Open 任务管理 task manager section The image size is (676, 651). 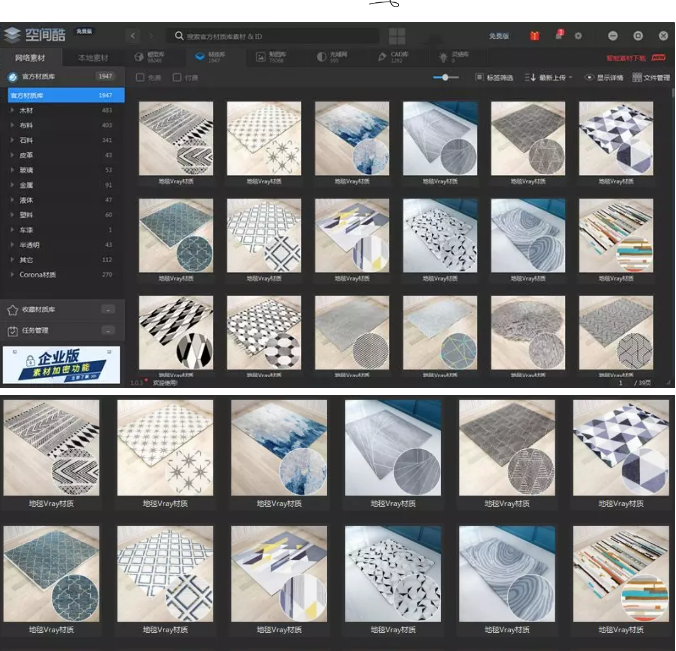pos(63,331)
